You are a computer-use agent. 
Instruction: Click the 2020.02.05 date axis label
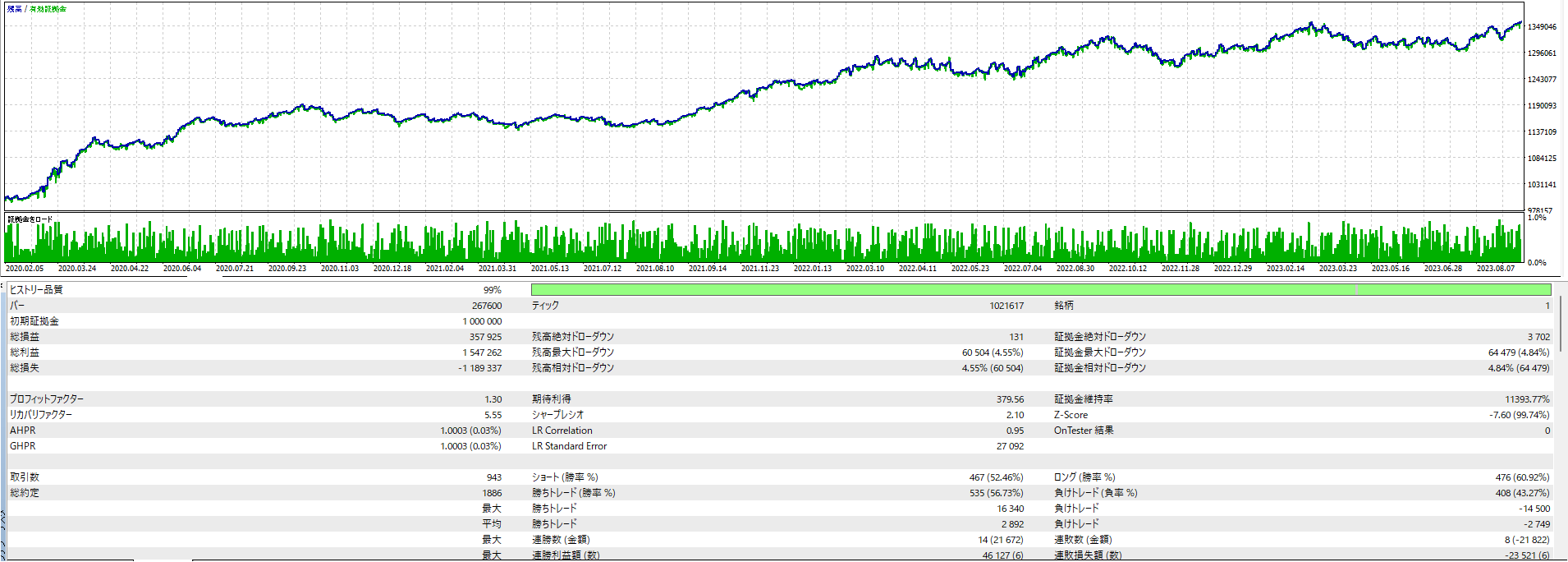[x=25, y=269]
